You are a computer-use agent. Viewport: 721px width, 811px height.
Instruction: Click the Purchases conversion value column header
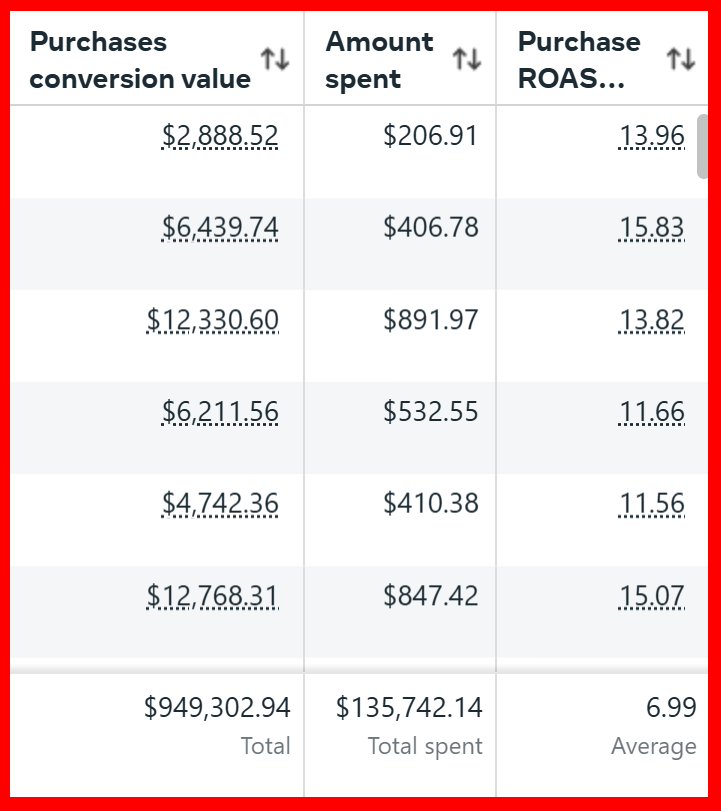140,60
